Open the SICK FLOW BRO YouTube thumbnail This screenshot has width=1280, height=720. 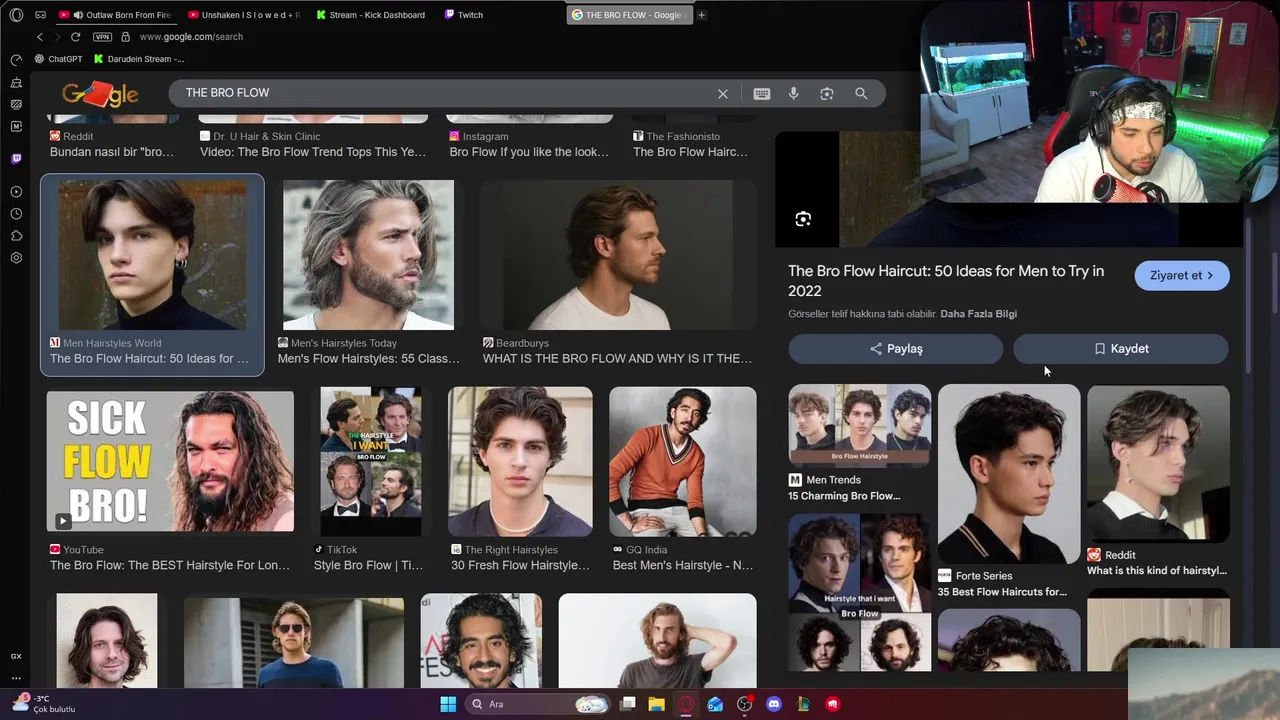(170, 461)
